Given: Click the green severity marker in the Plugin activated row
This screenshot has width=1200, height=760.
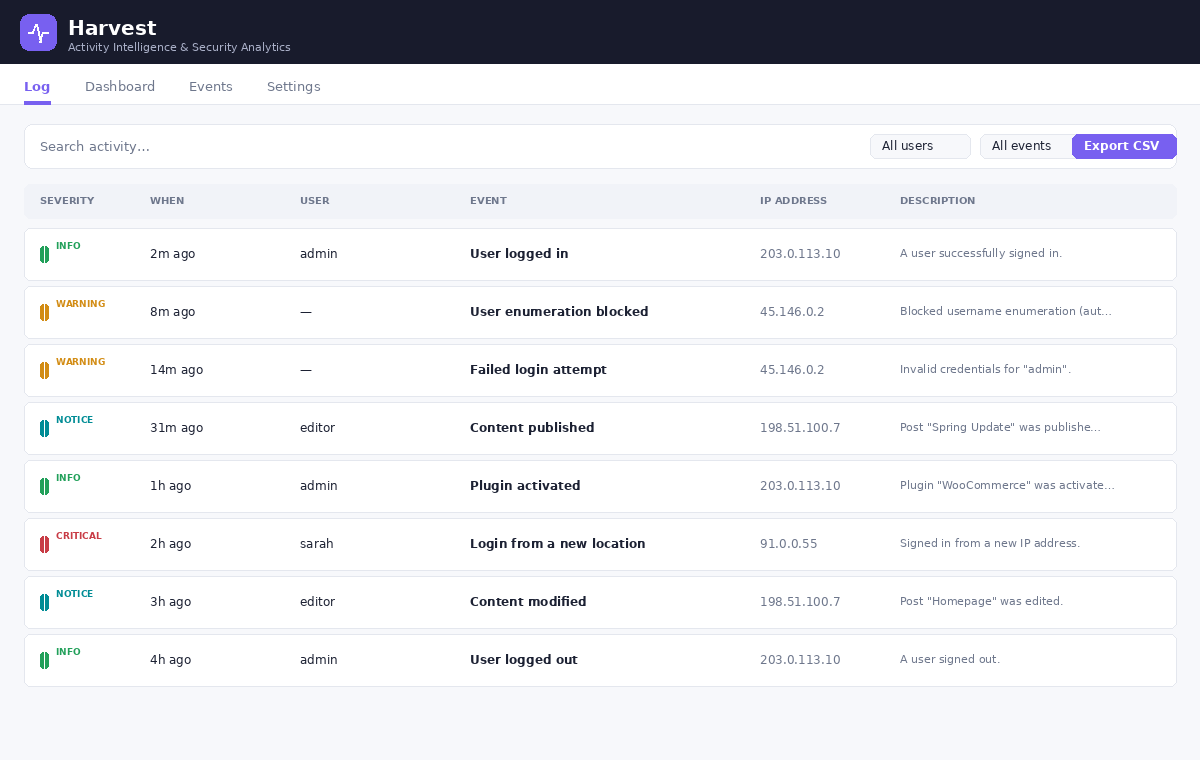Looking at the screenshot, I should pos(44,486).
